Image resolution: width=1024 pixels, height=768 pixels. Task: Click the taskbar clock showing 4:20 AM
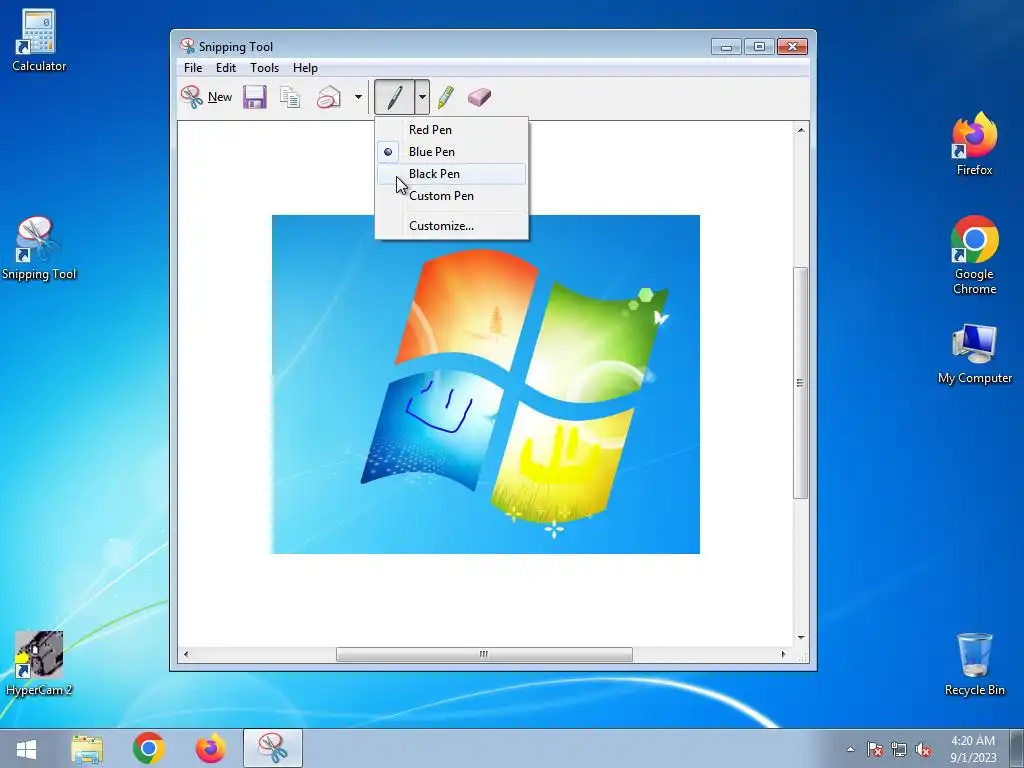(x=973, y=748)
